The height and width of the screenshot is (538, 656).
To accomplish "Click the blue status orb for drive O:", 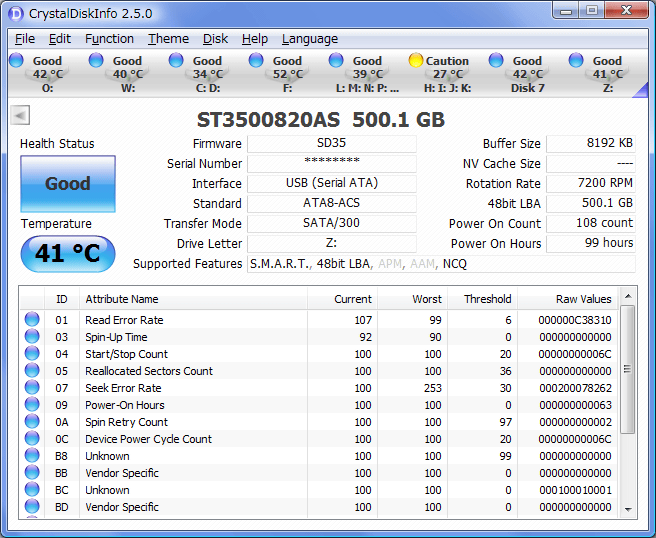I will 16,61.
